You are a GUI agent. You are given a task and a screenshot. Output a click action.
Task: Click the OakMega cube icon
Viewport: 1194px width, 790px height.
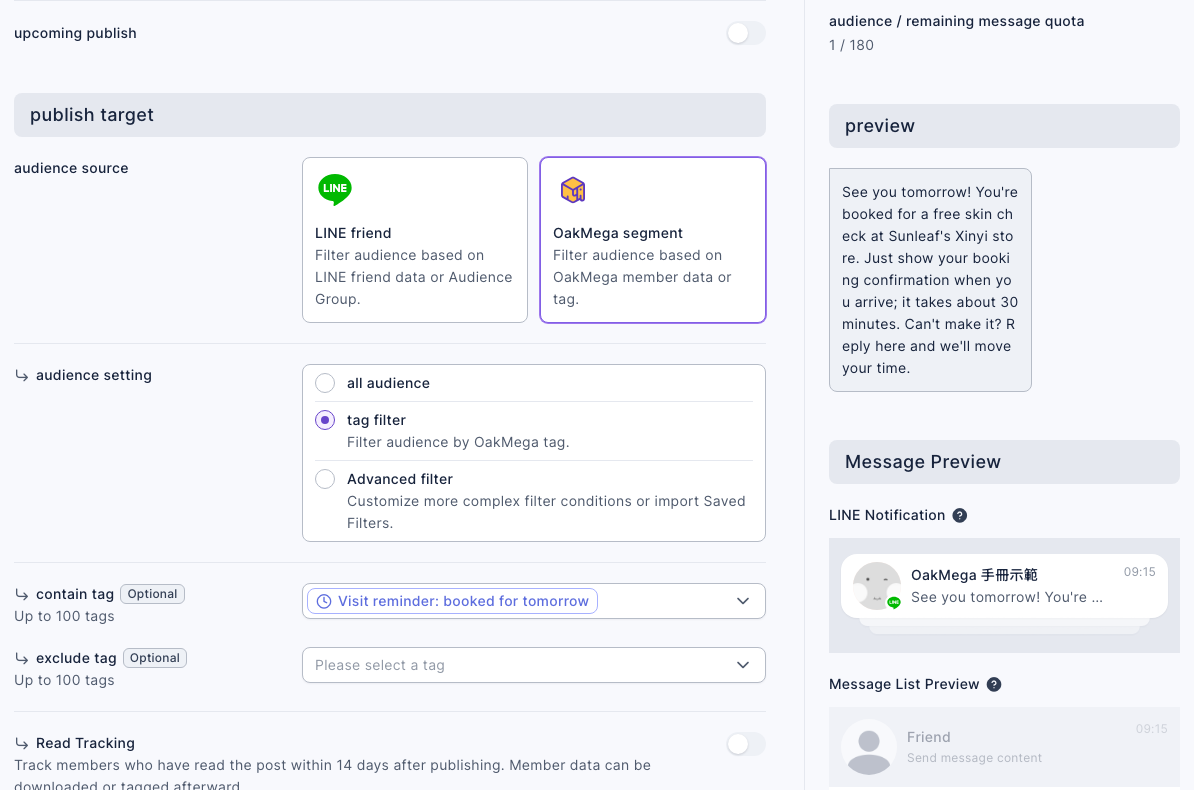[x=573, y=190]
